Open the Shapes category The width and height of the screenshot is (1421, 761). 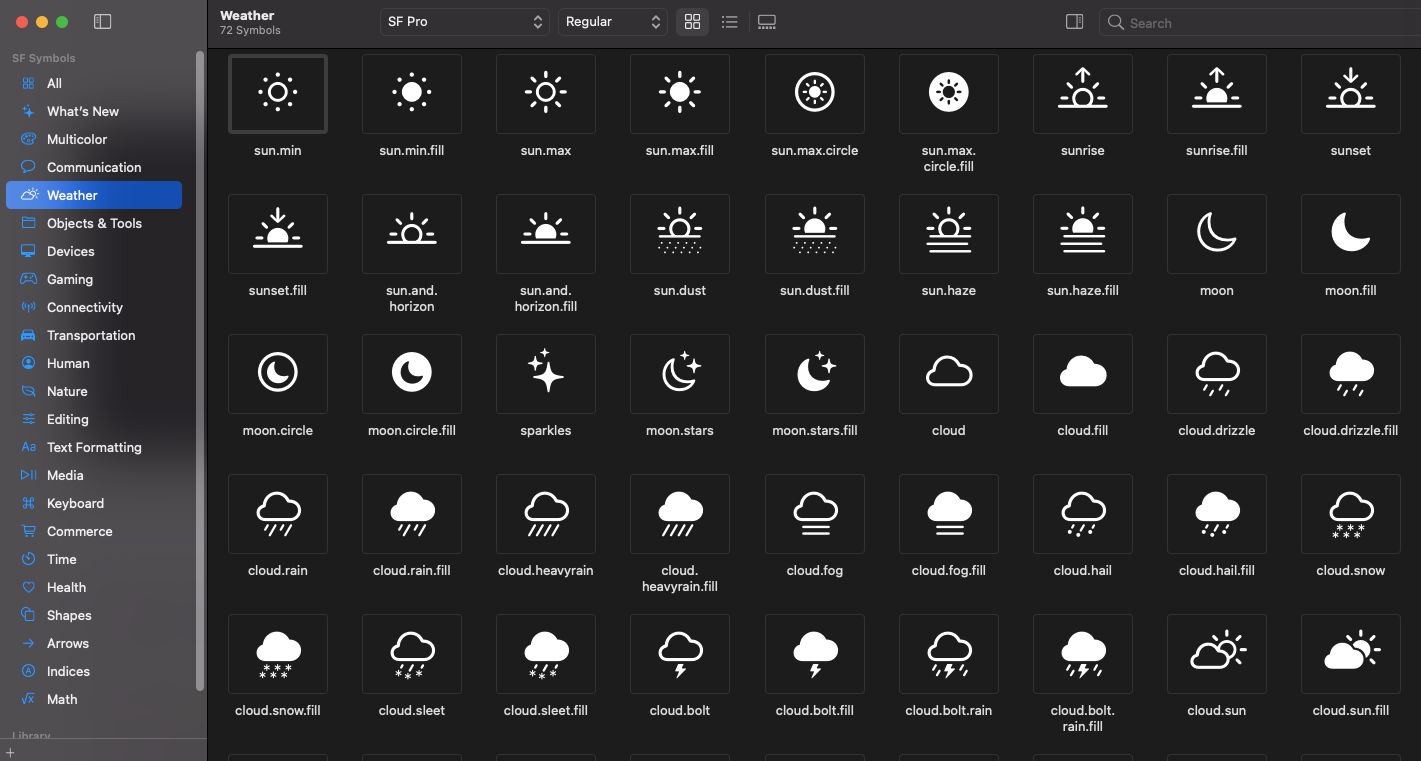[x=94, y=615]
